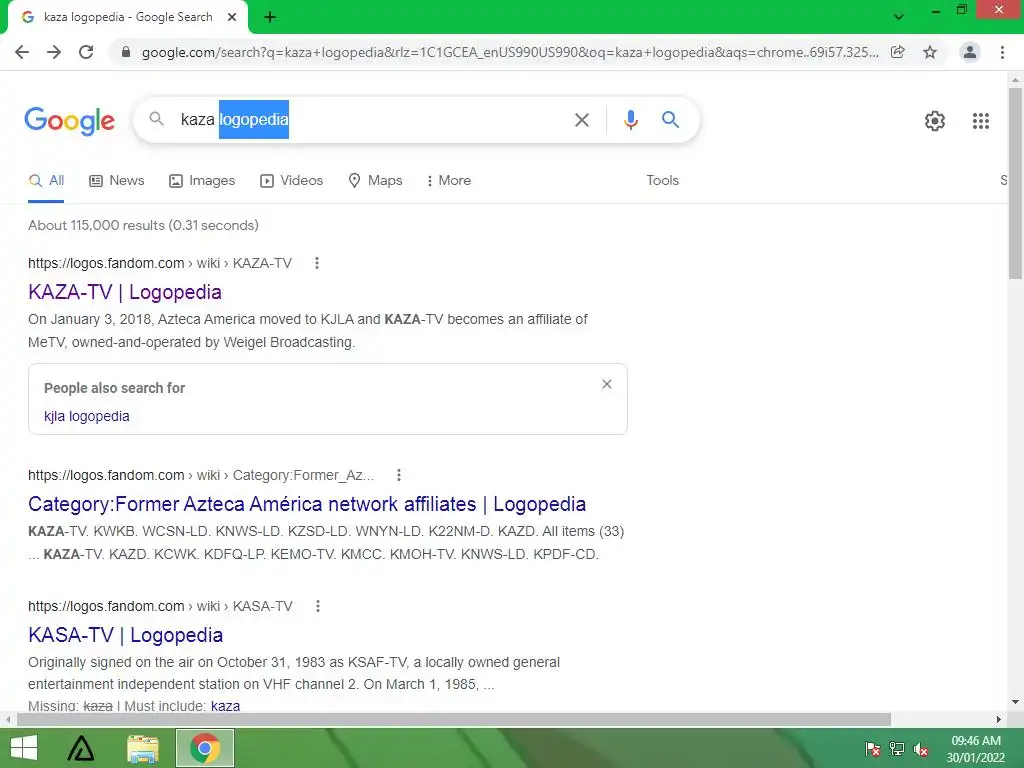
Task: Click the About 115,000 results text
Action: coord(143,225)
